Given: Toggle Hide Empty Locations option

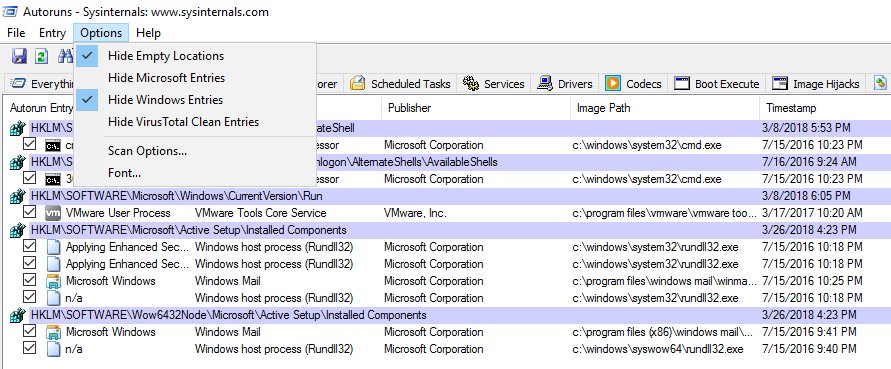Looking at the screenshot, I should 195,56.
